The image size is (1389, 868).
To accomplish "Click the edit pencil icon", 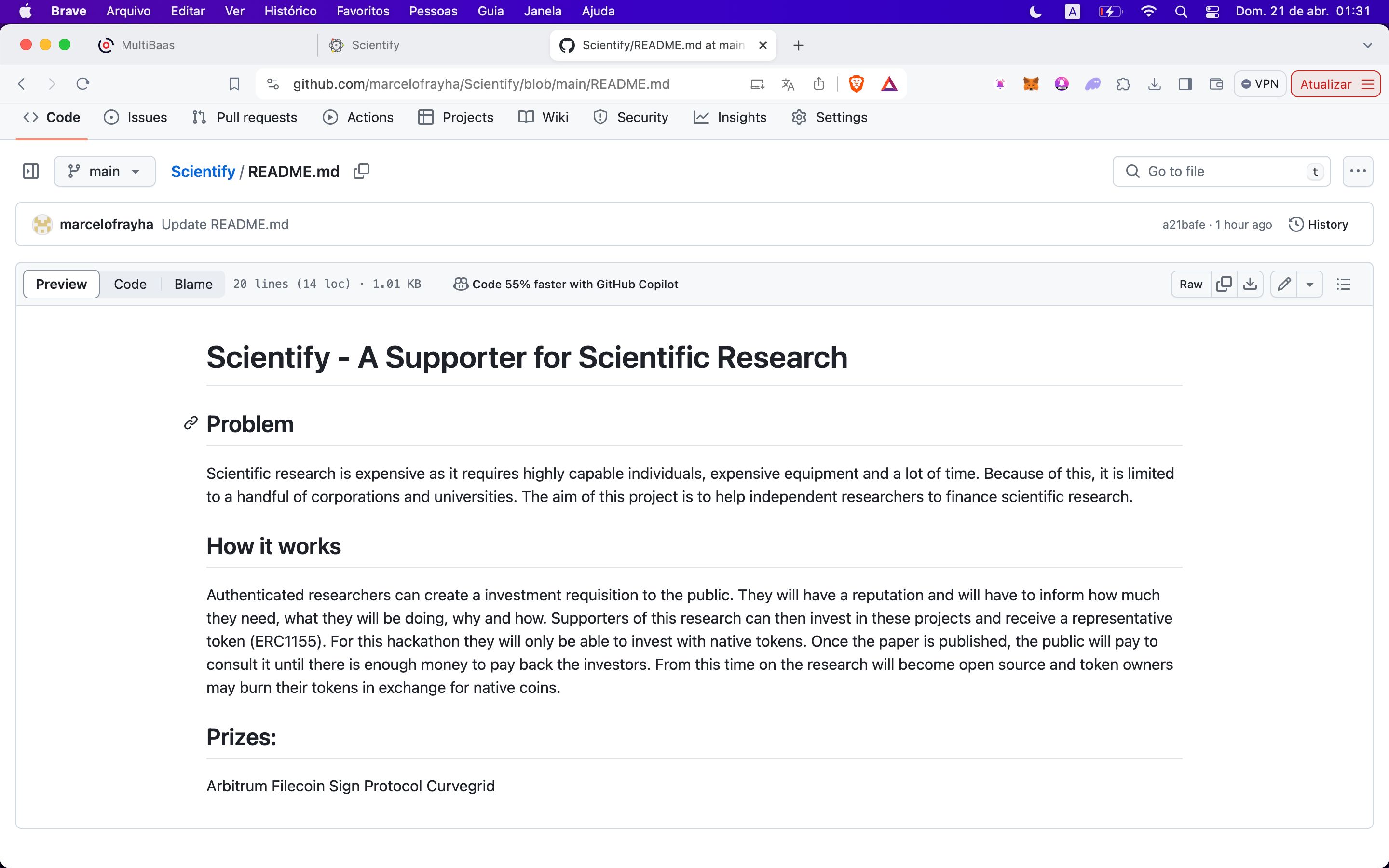I will point(1285,284).
